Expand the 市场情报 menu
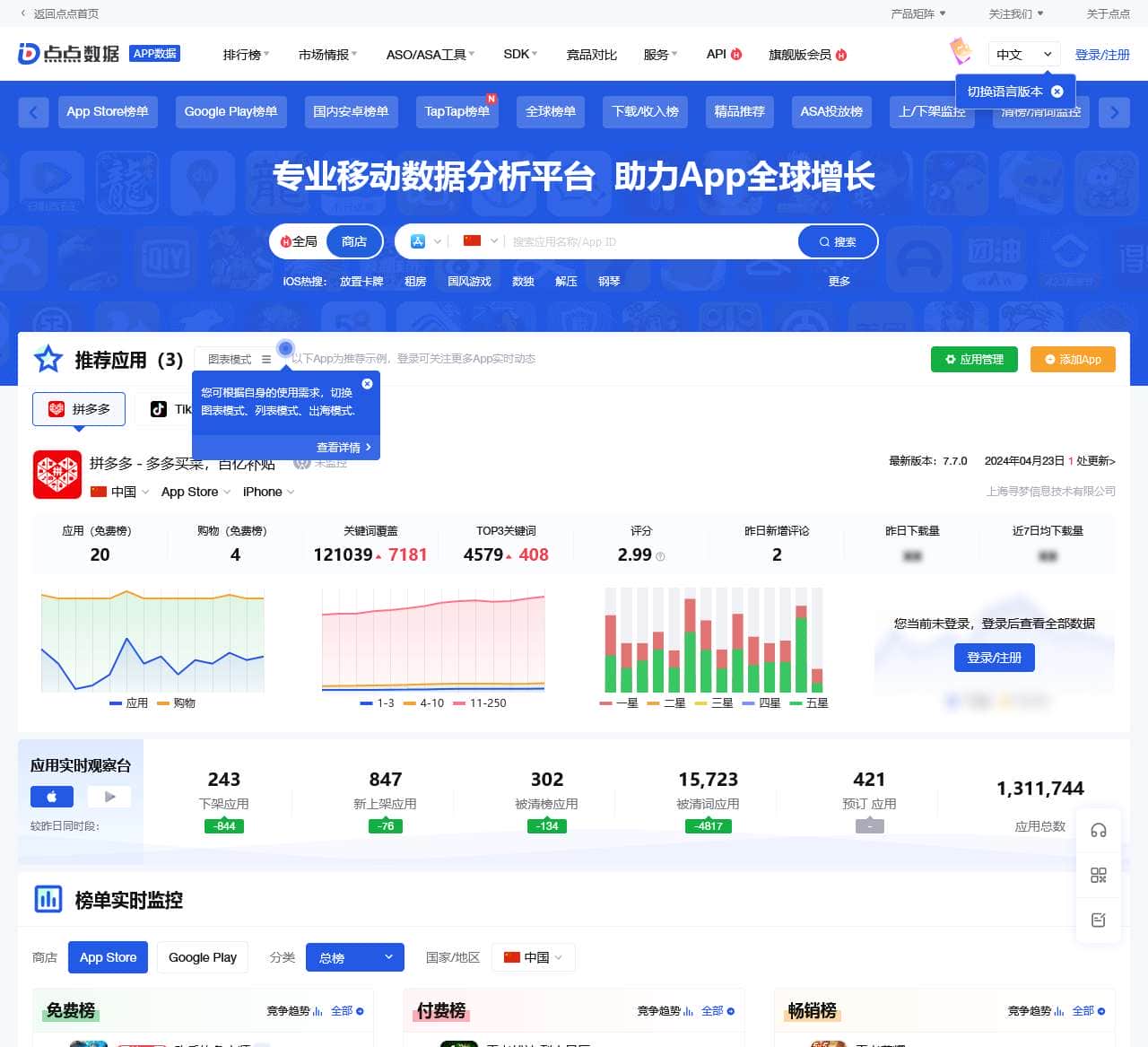 (327, 55)
